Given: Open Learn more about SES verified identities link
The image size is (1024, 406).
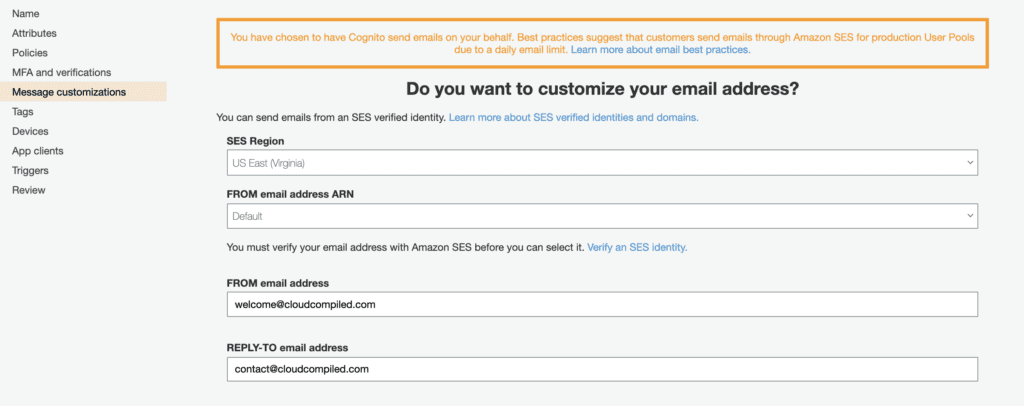Looking at the screenshot, I should [573, 117].
